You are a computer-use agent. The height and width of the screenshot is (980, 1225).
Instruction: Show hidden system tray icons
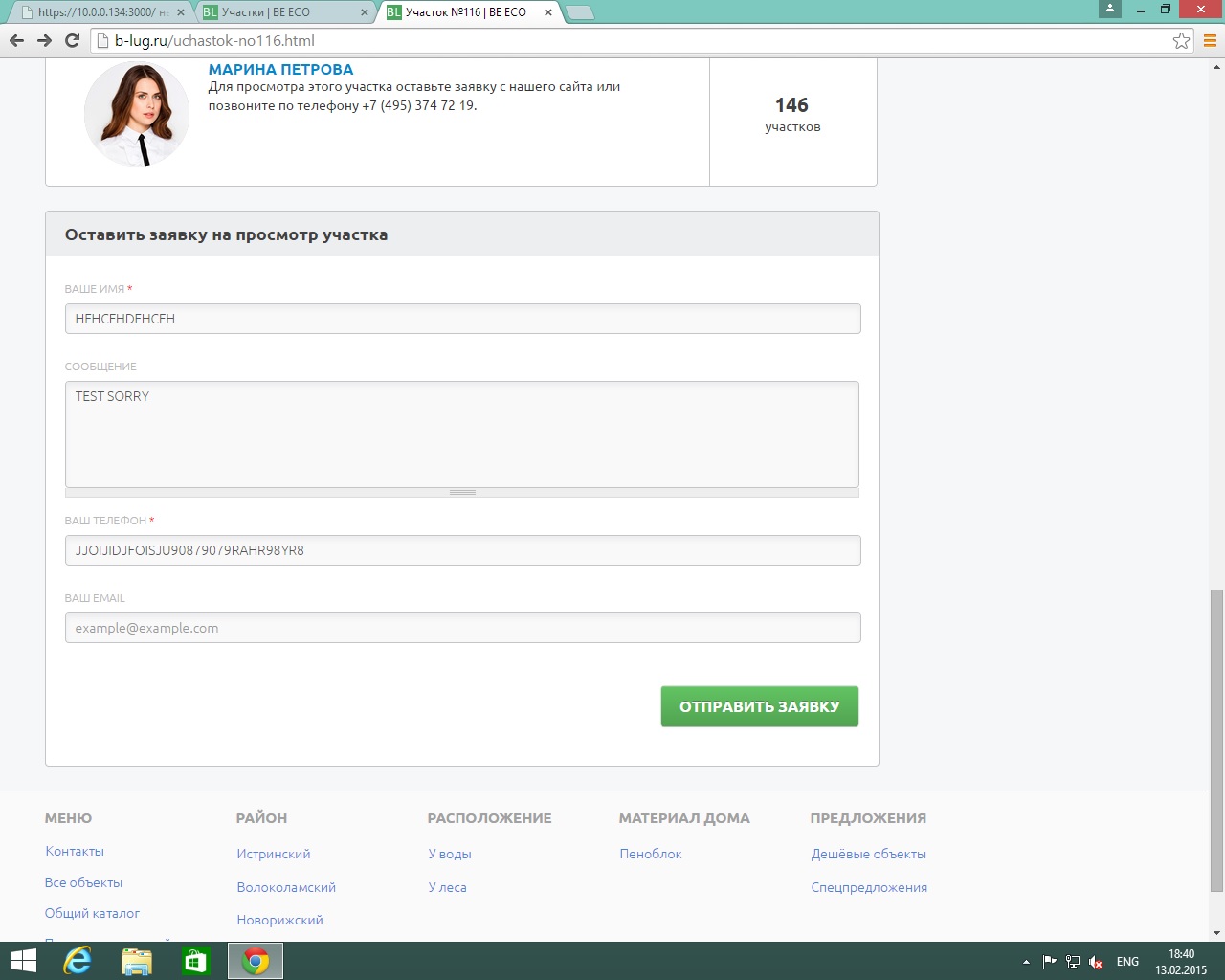pyautogui.click(x=1026, y=962)
